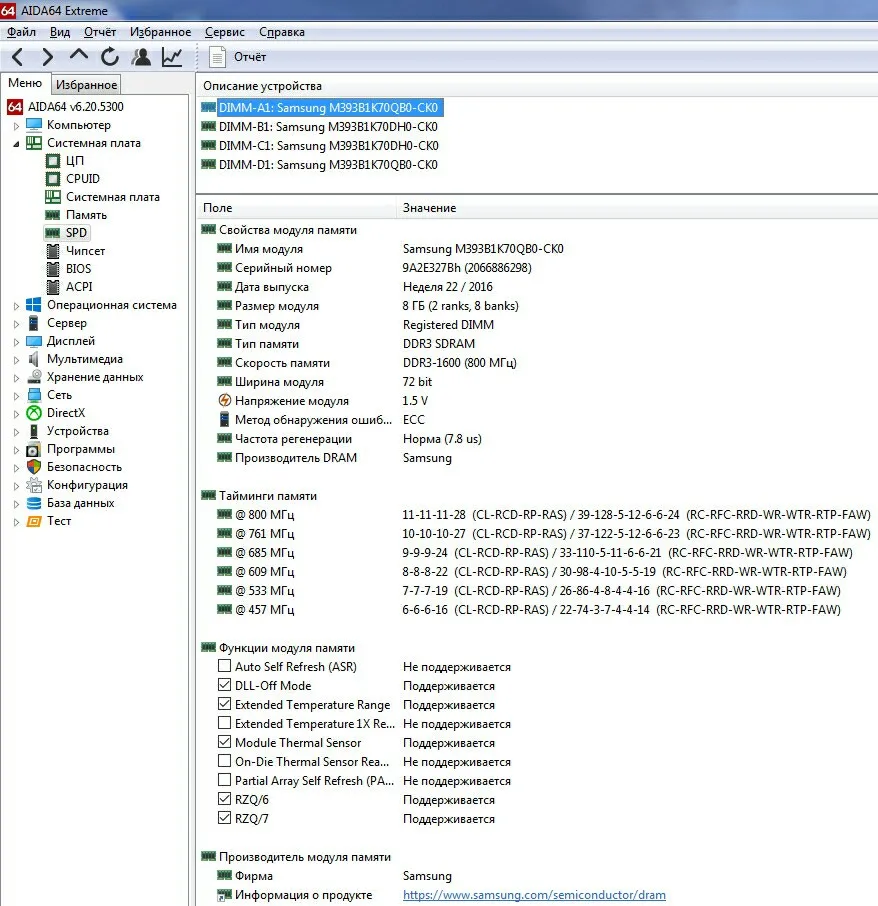The width and height of the screenshot is (878, 906).
Task: Open the graph chart toolbar icon
Action: click(172, 57)
